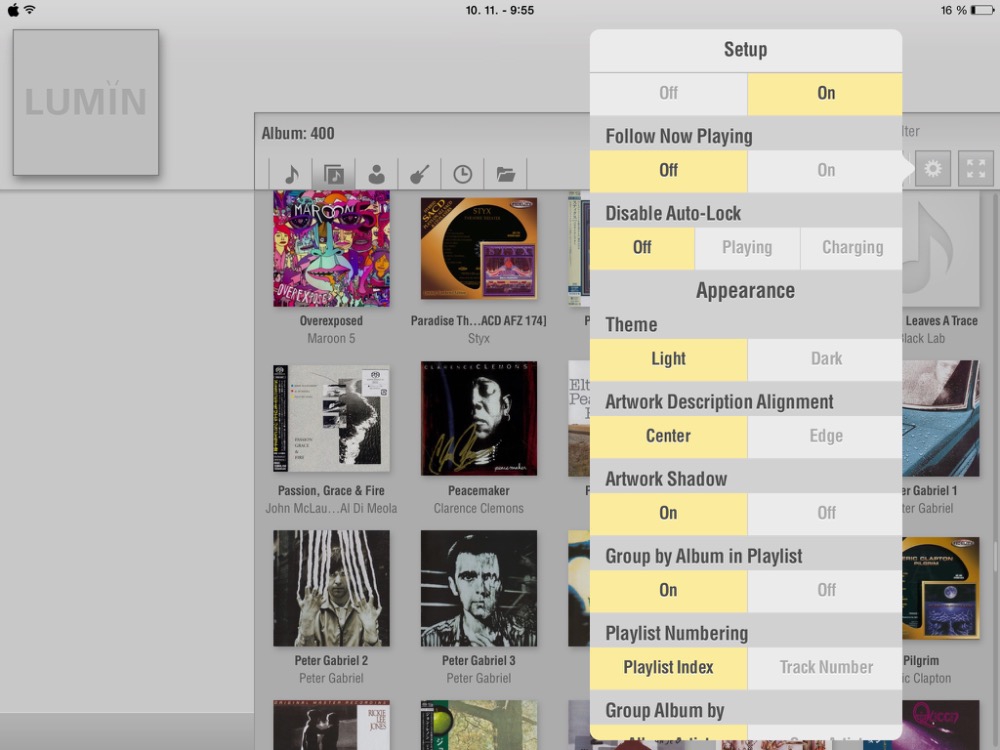Turn the top setup option Off
Screen dimensions: 1000x750
pos(668,93)
